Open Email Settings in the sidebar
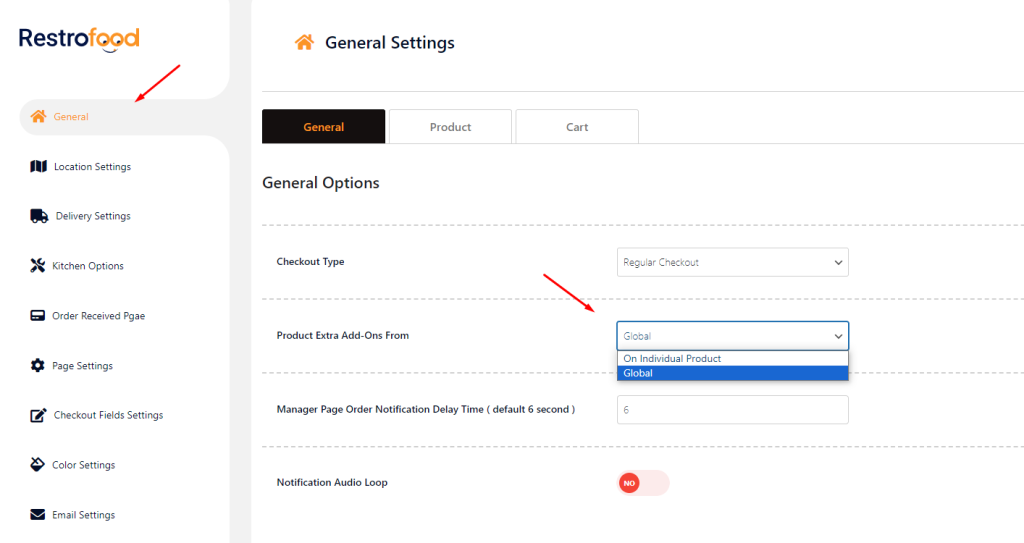This screenshot has height=543, width=1024. coord(84,515)
